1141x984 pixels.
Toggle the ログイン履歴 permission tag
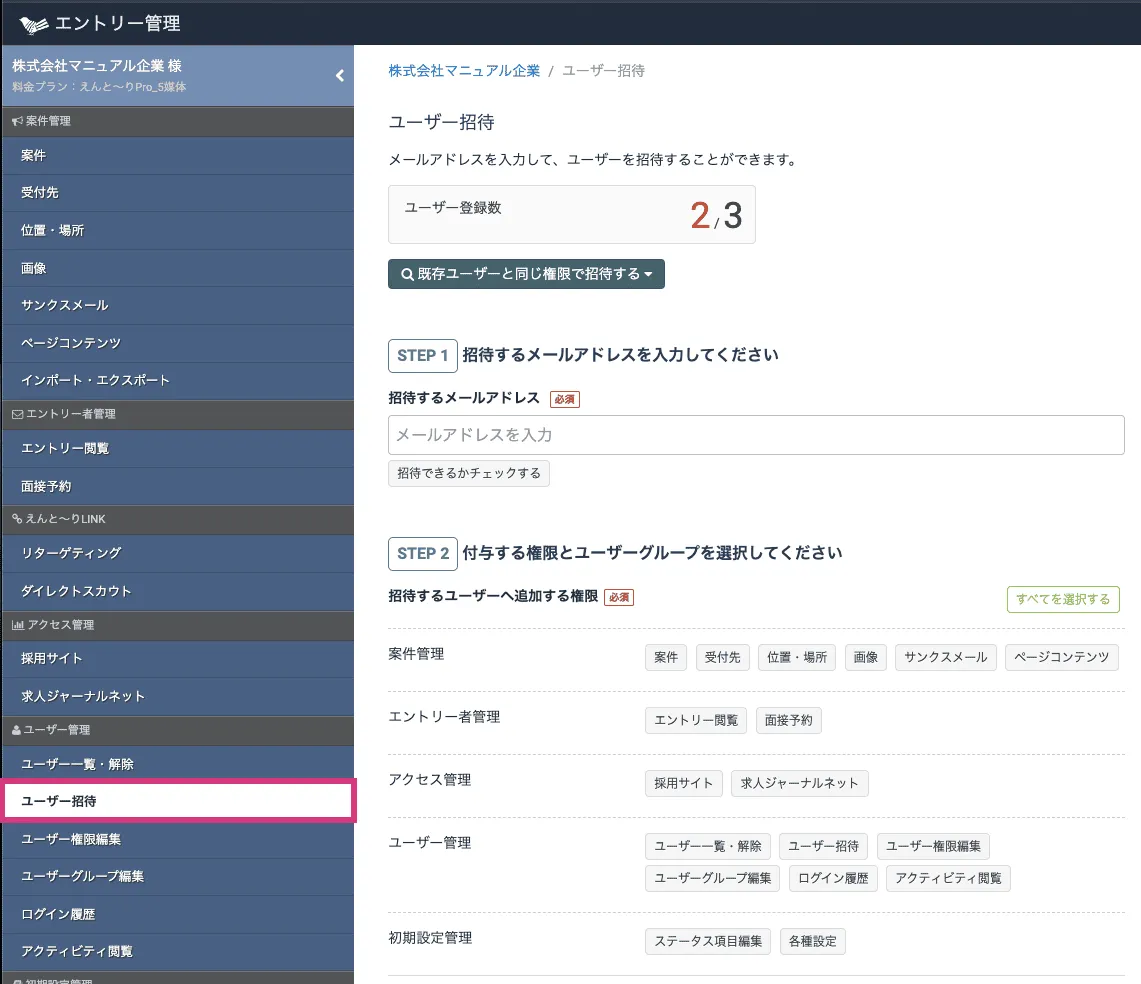click(833, 878)
